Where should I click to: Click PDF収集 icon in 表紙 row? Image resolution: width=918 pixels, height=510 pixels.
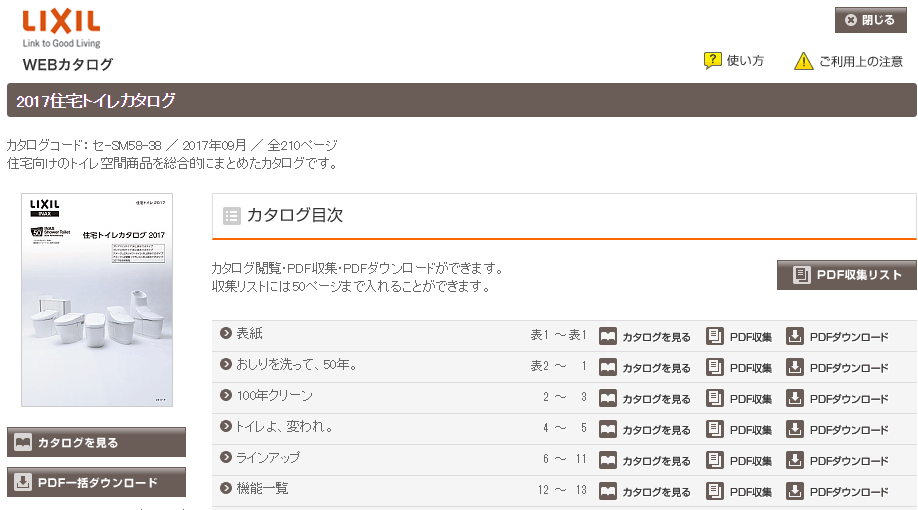click(x=715, y=336)
